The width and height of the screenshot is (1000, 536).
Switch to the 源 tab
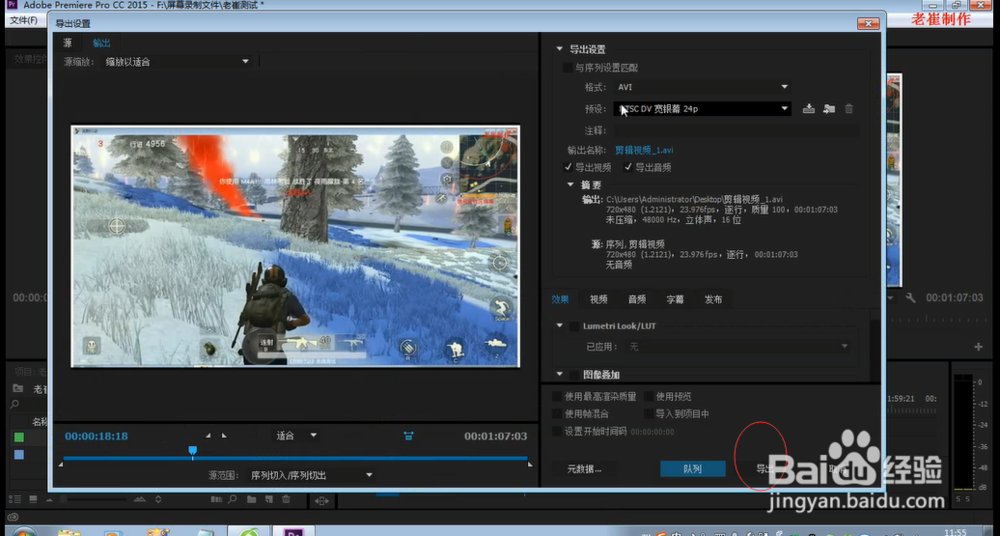68,43
